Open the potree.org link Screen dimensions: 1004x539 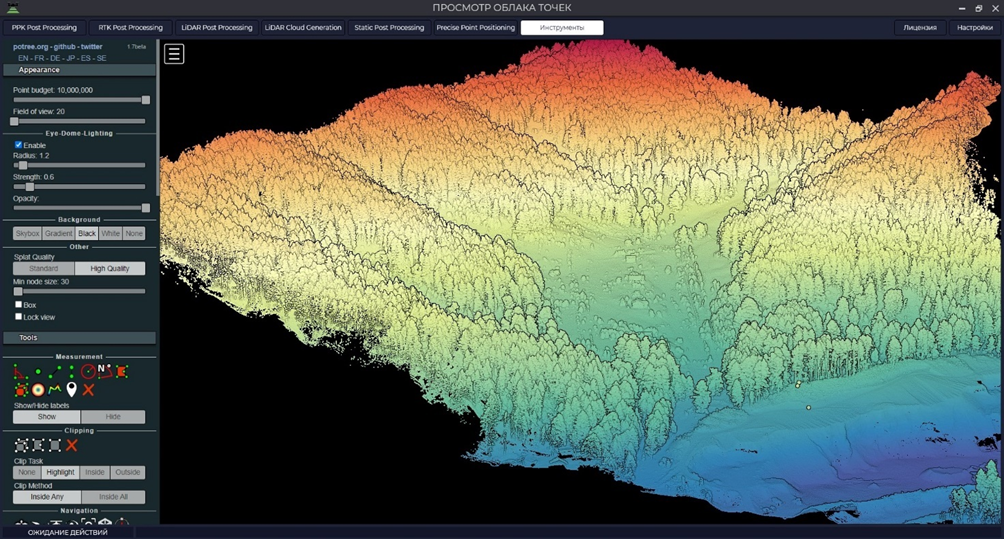[30, 47]
